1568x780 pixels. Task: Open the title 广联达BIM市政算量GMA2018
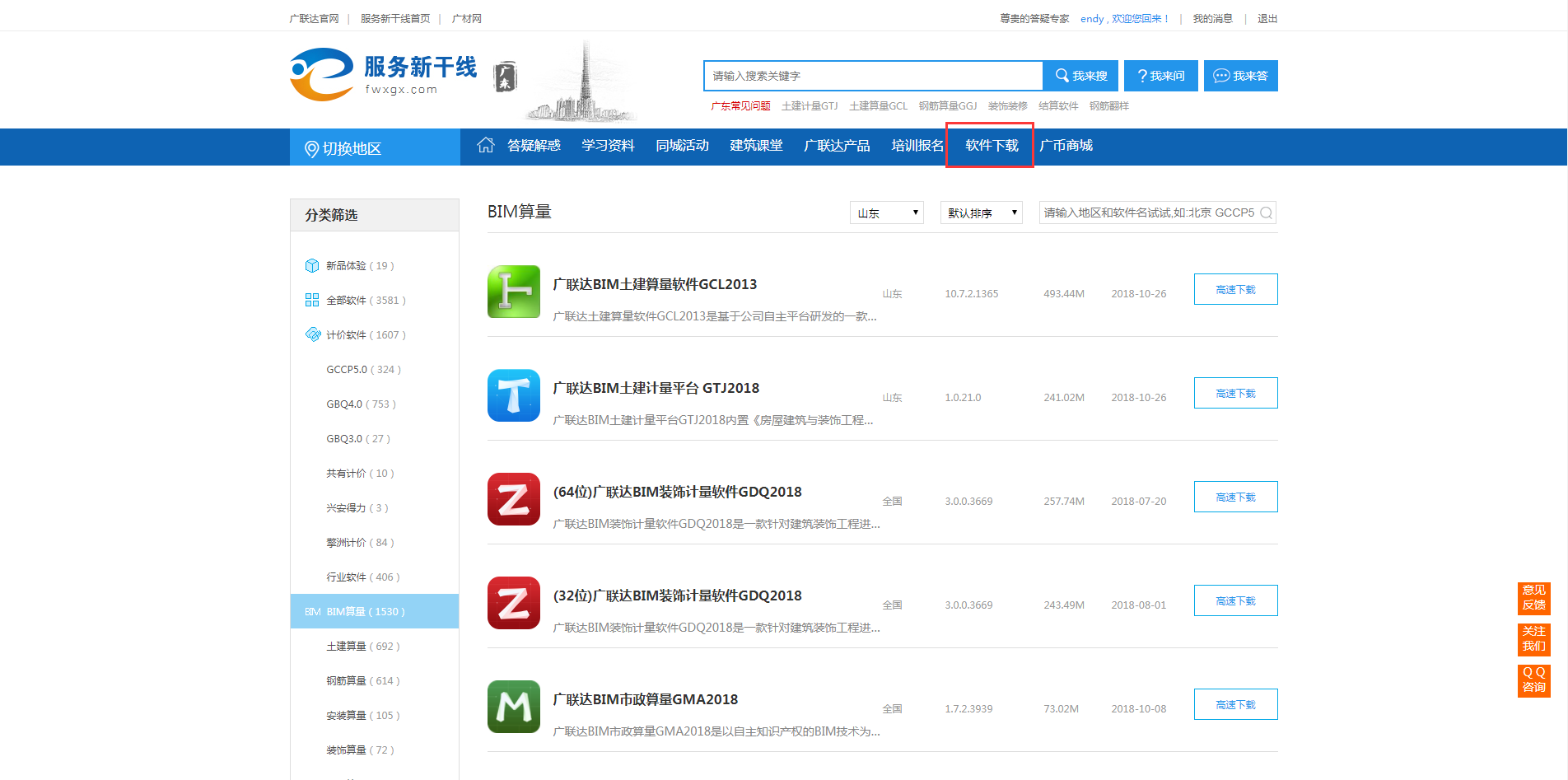(645, 699)
